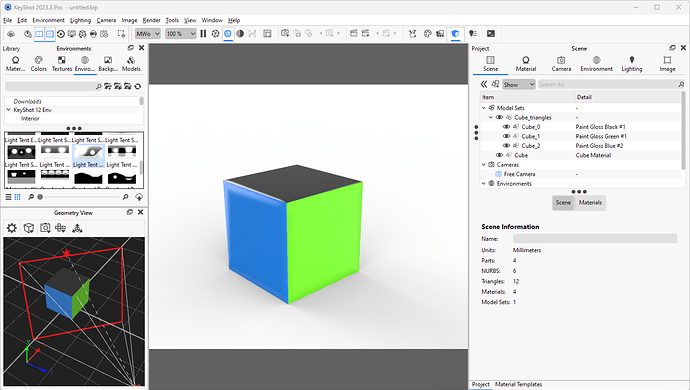The height and width of the screenshot is (390, 690).
Task: Toggle the Library panel toolbar icon
Action: pos(39,34)
